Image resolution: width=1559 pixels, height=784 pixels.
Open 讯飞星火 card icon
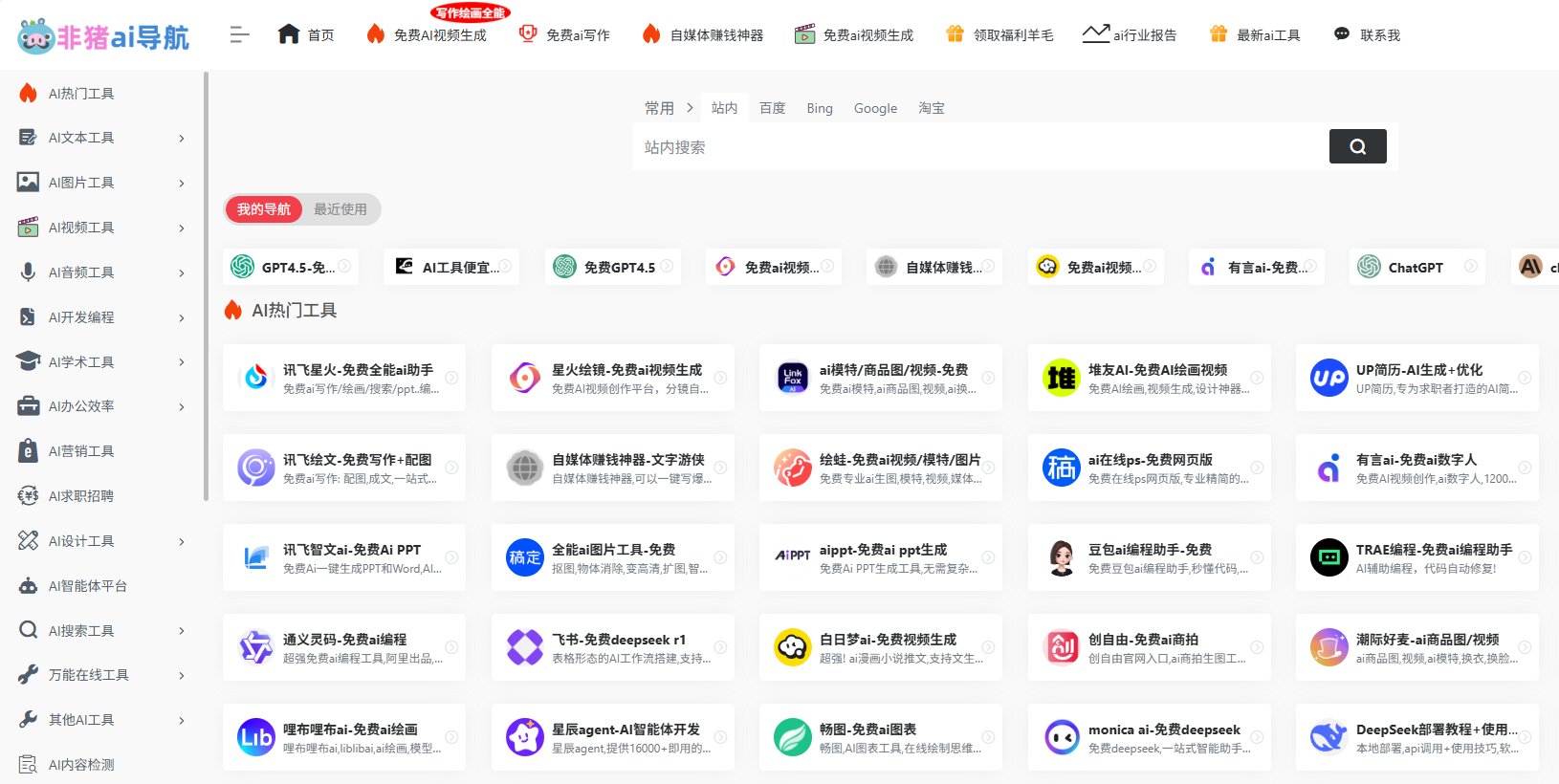click(x=256, y=378)
